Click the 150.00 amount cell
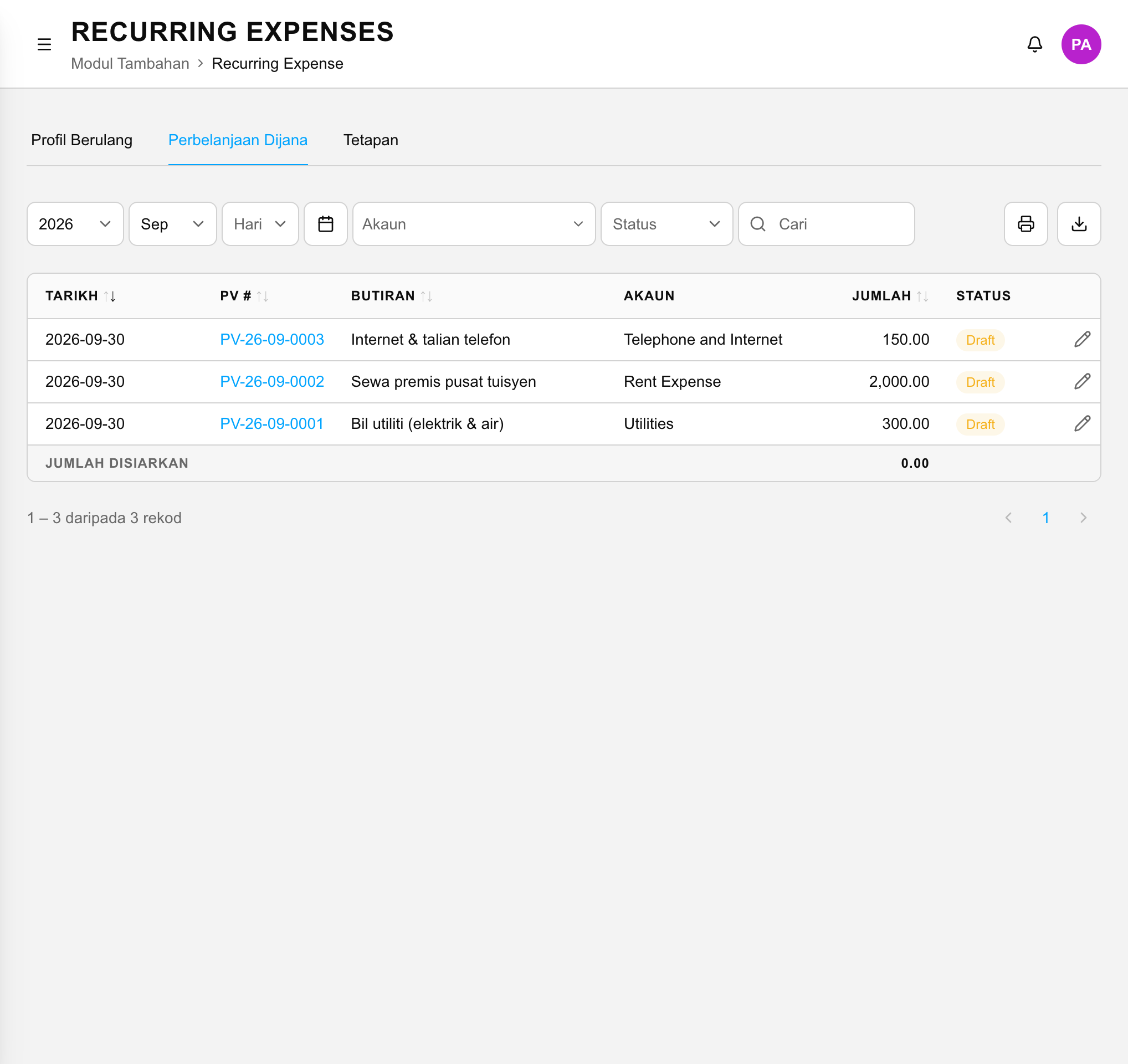Image resolution: width=1128 pixels, height=1064 pixels. [x=906, y=339]
